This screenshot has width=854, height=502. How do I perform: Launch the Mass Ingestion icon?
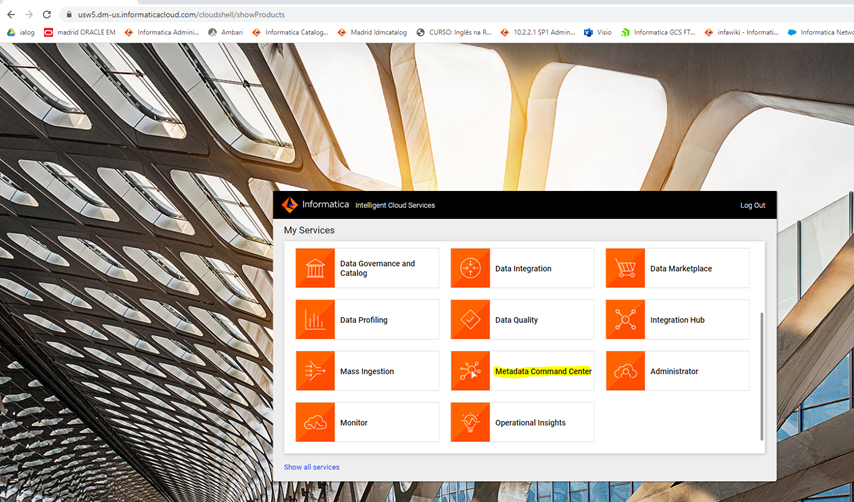coord(315,371)
